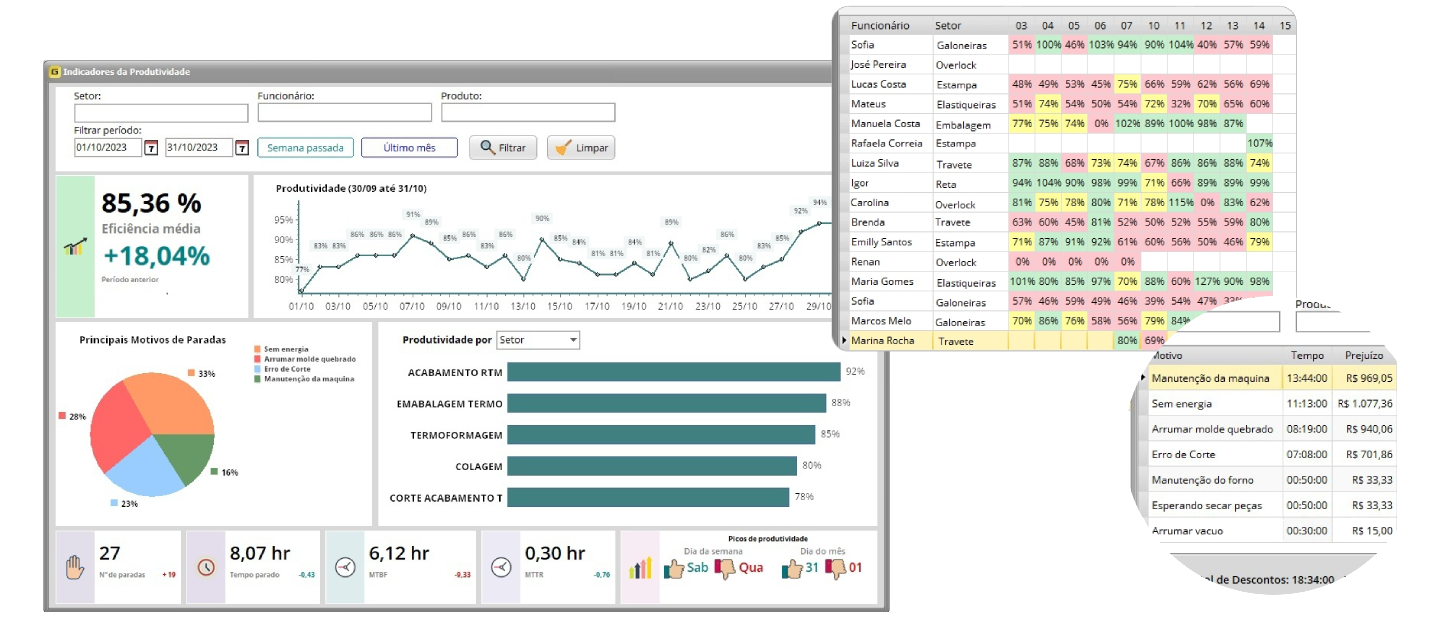Image resolution: width=1440 pixels, height=619 pixels.
Task: Expand the Produtividade por Setor dropdown
Action: coord(573,341)
